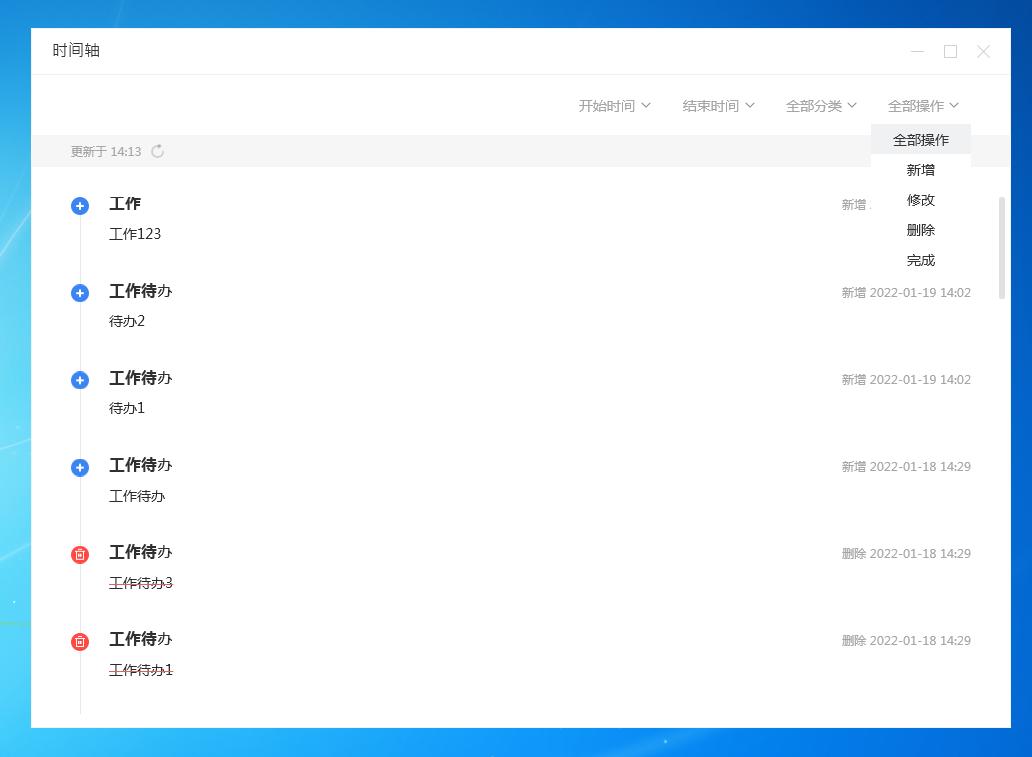Click the blue plus icon beside 待办1 entry
The height and width of the screenshot is (757, 1032).
click(x=80, y=380)
